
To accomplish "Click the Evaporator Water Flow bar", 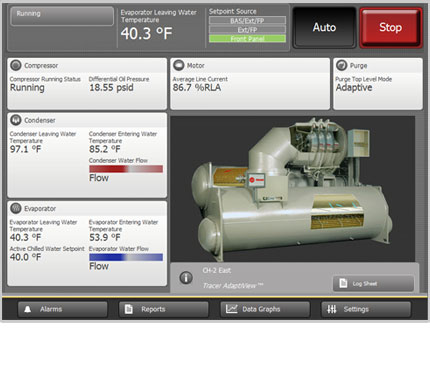I will click(126, 257).
